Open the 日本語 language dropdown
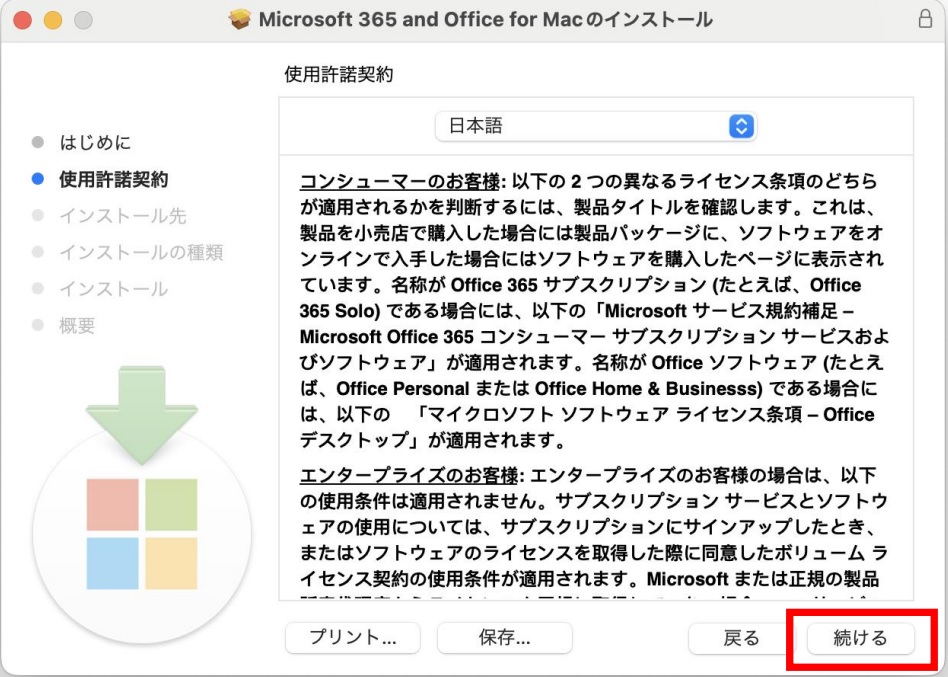This screenshot has height=677, width=948. 596,126
